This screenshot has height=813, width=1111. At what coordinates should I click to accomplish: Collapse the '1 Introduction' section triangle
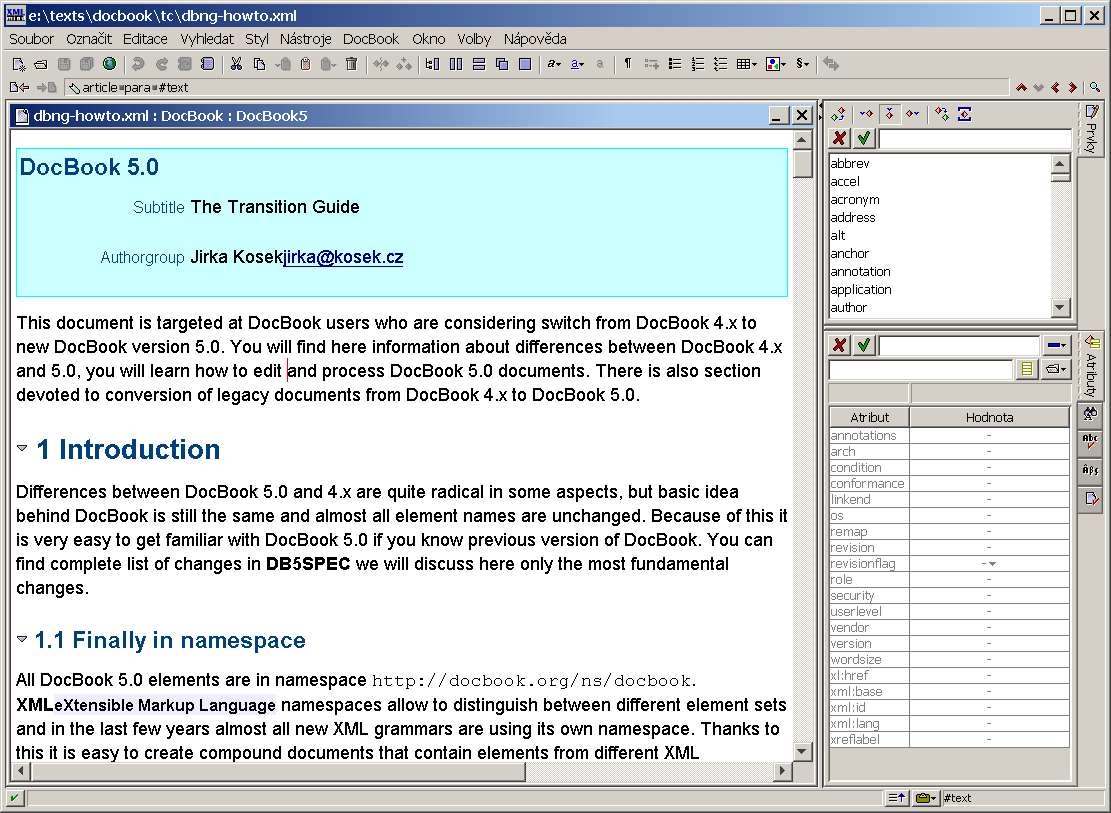point(22,449)
